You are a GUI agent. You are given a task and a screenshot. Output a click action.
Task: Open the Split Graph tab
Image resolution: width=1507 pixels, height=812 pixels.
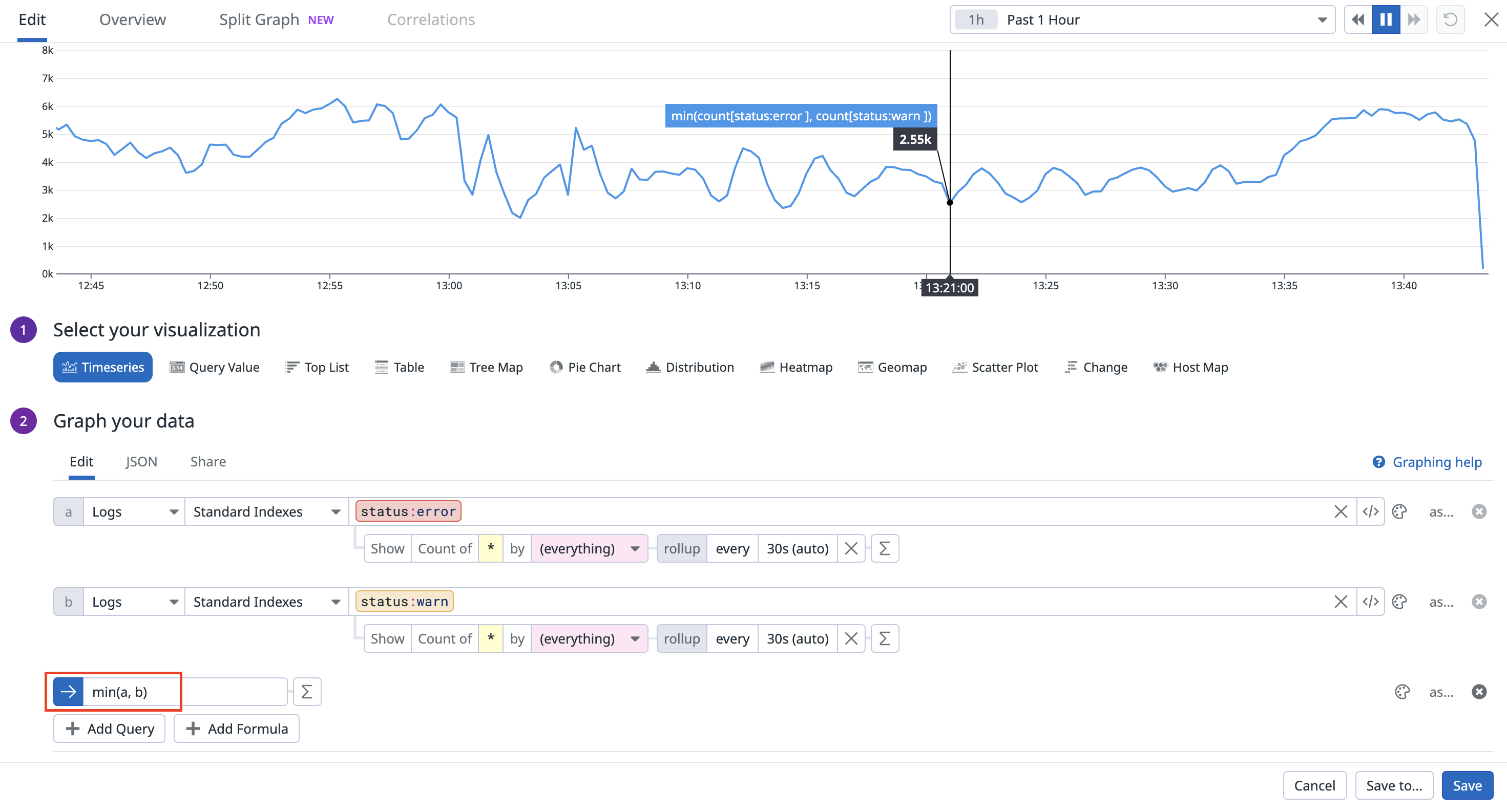(276, 20)
